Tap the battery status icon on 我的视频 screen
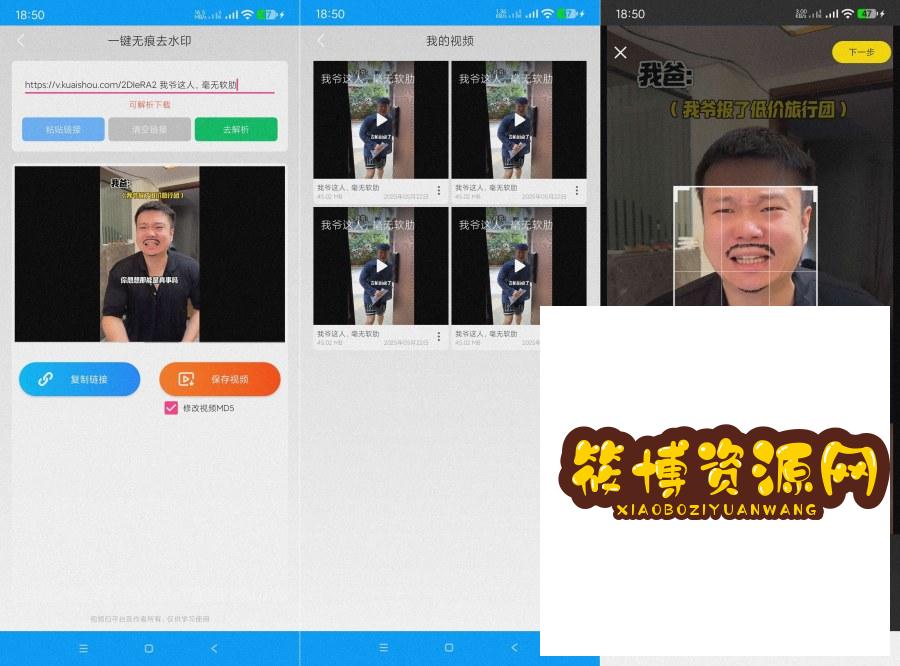The image size is (900, 666). [x=569, y=14]
